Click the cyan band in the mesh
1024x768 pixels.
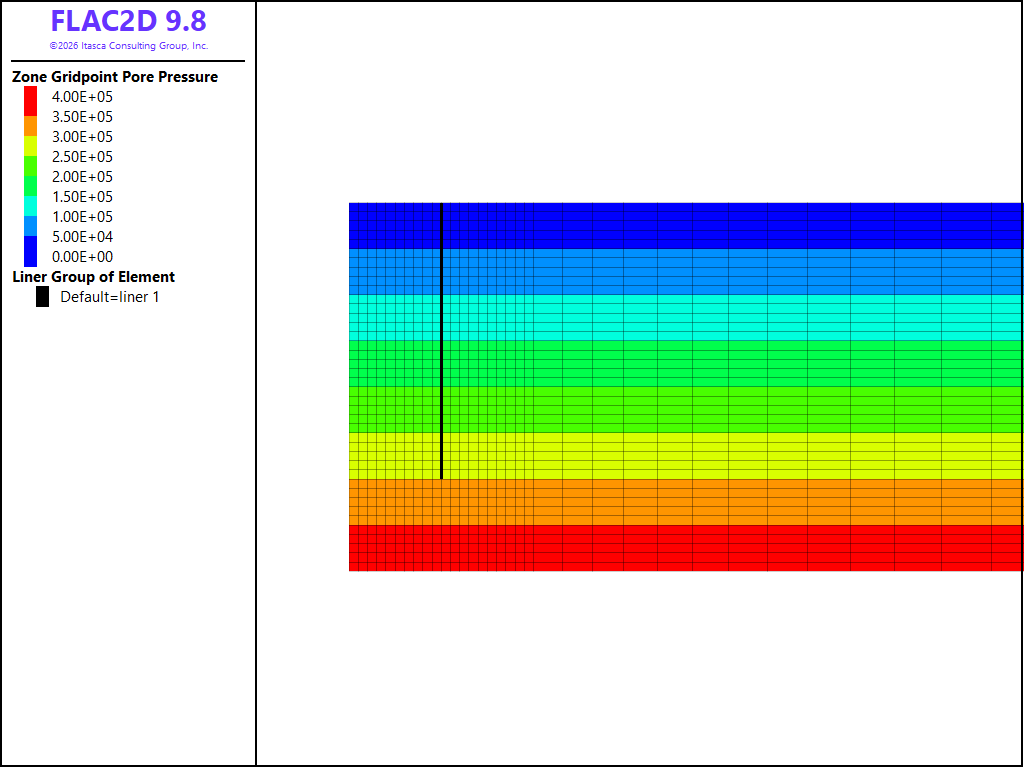pos(686,317)
